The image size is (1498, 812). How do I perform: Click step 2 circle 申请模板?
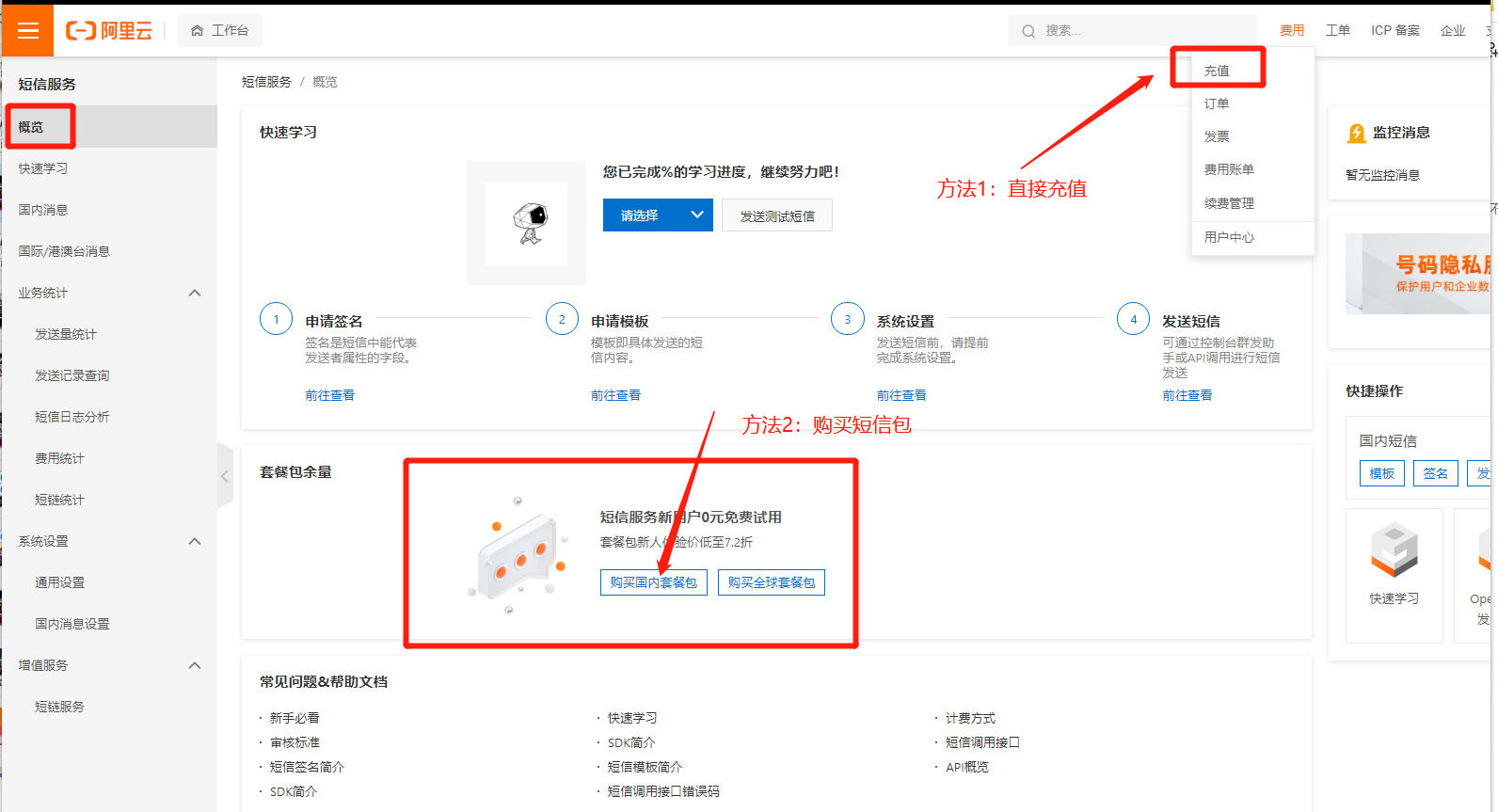point(562,320)
